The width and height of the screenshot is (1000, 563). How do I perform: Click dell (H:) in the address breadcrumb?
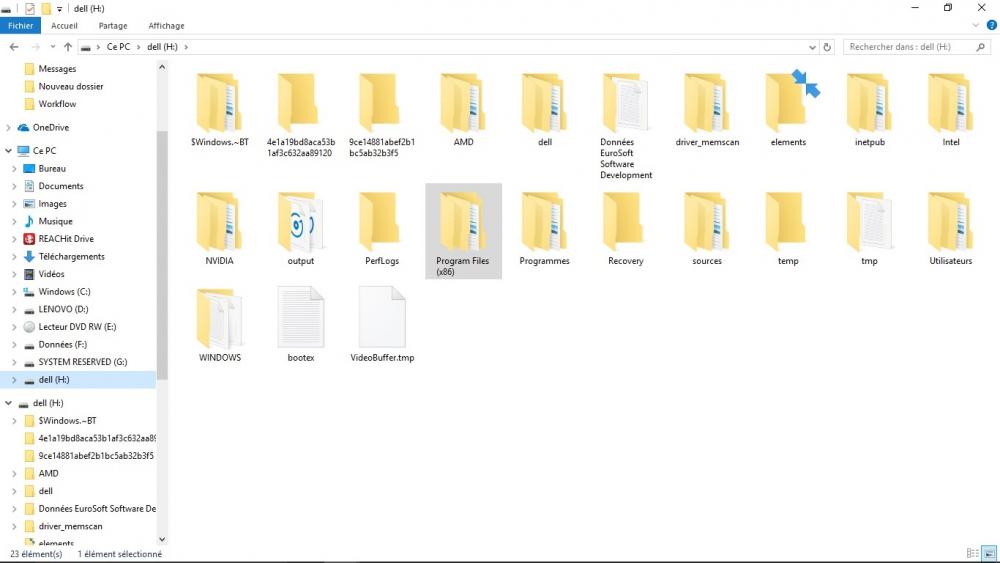pyautogui.click(x=162, y=47)
